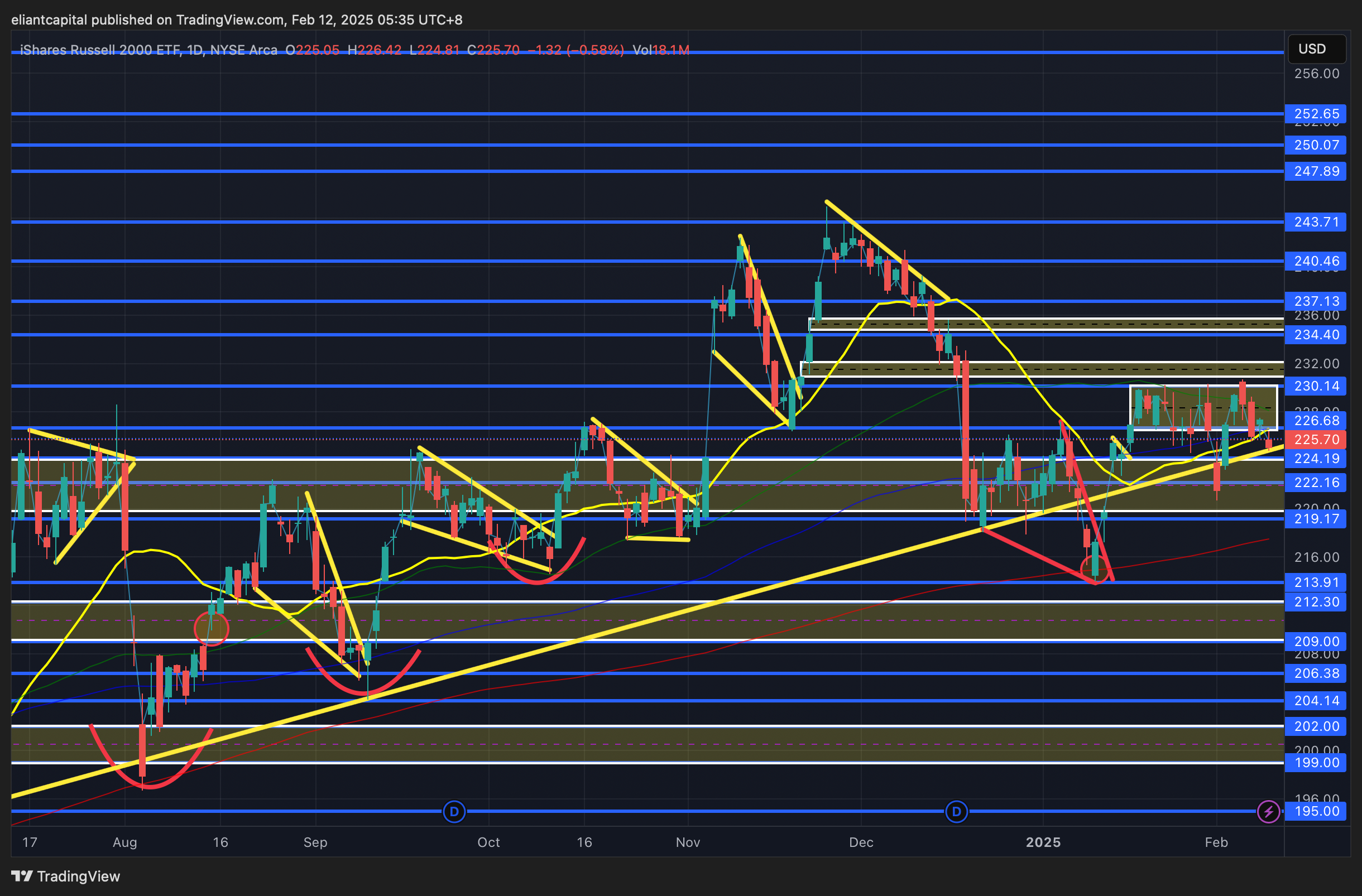The height and width of the screenshot is (896, 1362).
Task: Click the dividend marker near October
Action: point(454,811)
